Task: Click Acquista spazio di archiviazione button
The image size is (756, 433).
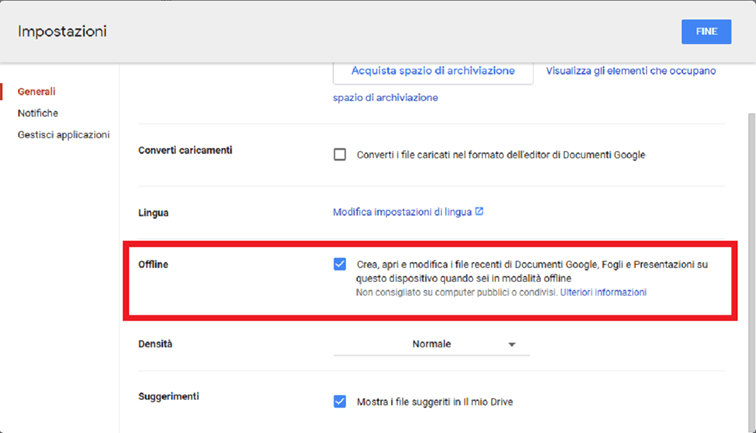Action: (433, 71)
